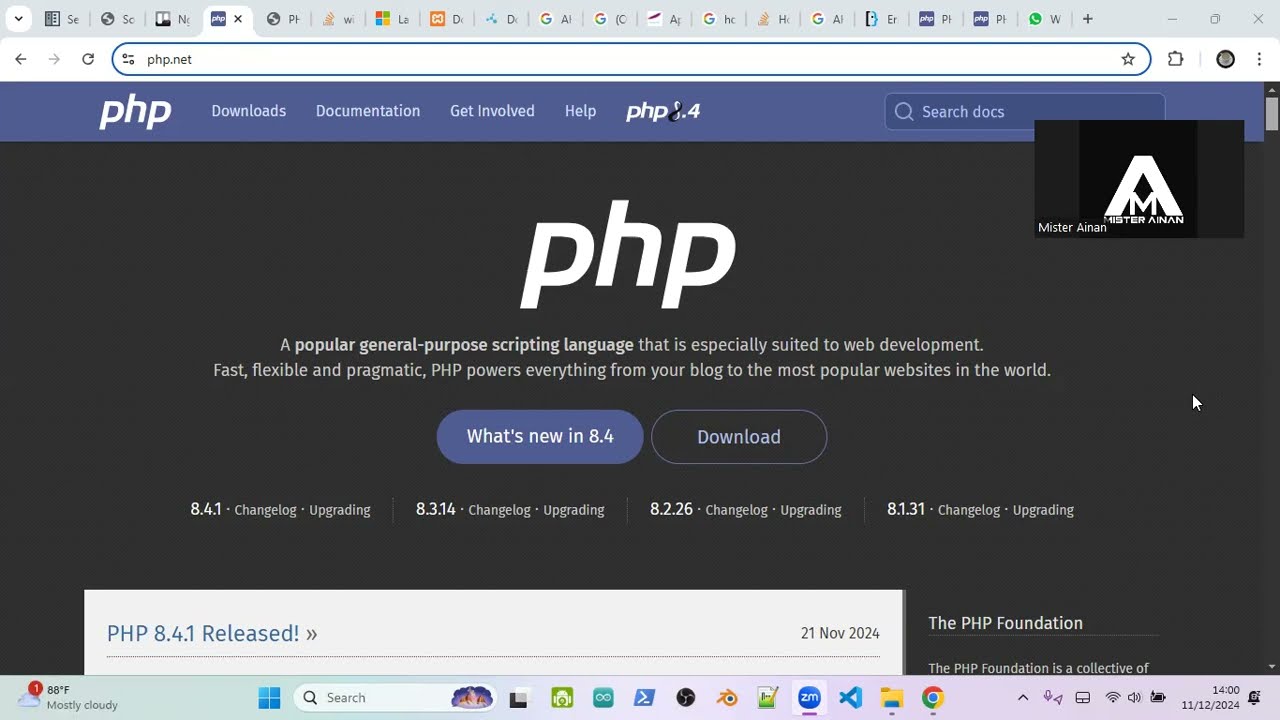Open the notification bell in system tray
The image size is (1280, 720).
[1254, 698]
